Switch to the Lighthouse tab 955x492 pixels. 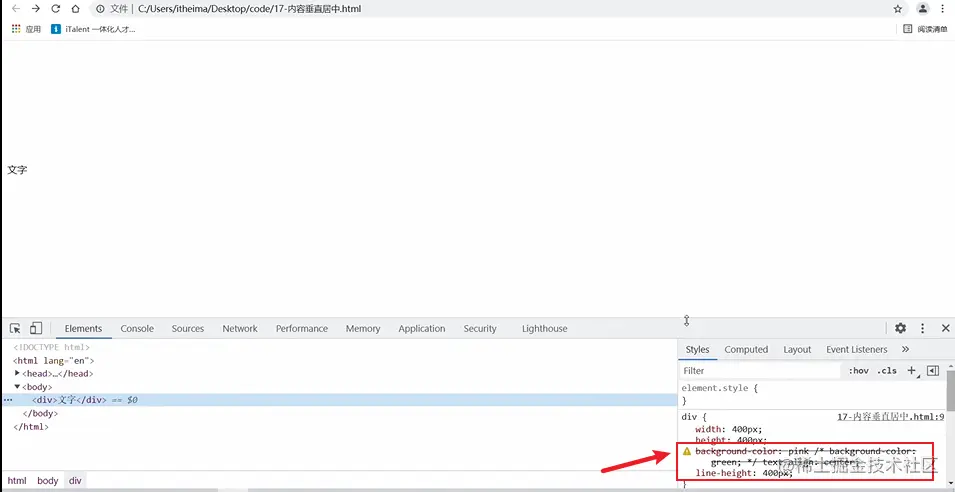[x=544, y=328]
